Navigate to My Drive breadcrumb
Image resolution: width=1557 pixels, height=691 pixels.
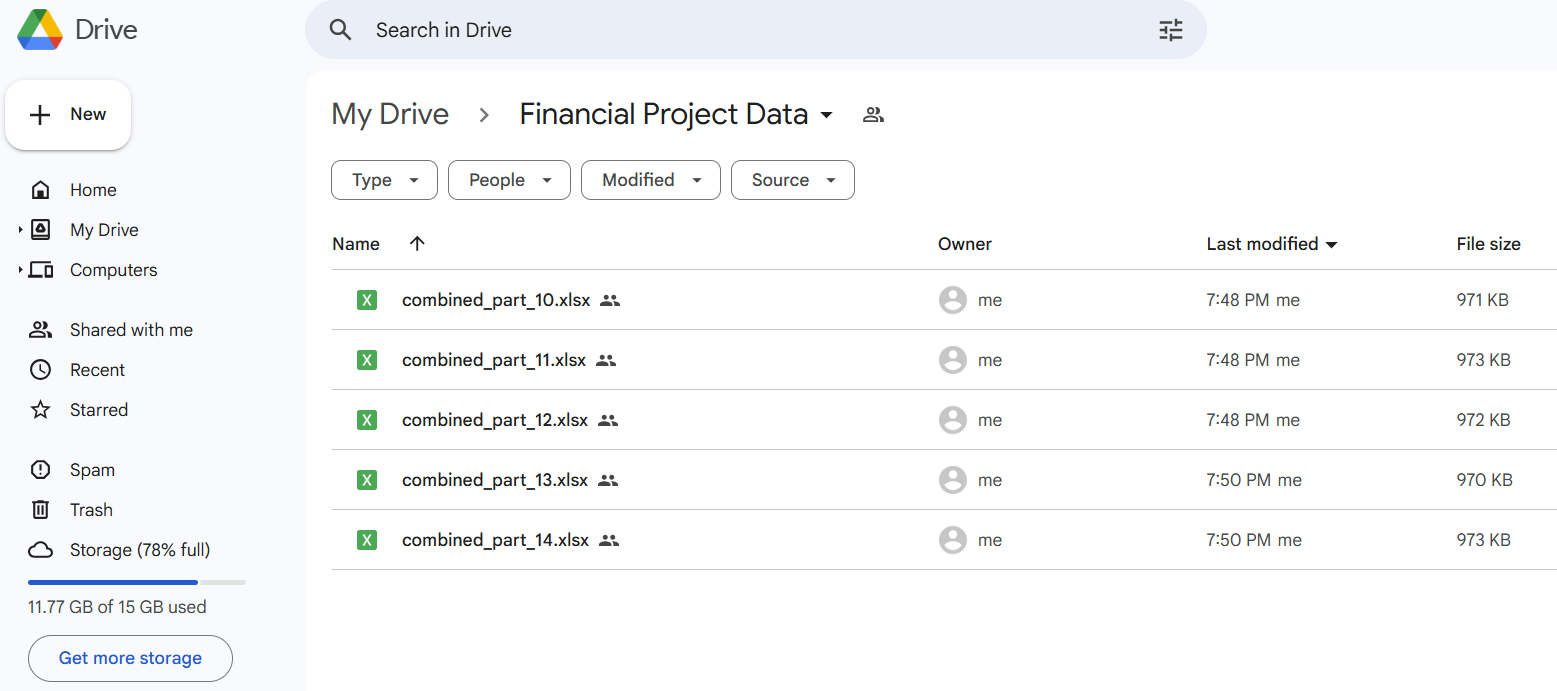390,114
